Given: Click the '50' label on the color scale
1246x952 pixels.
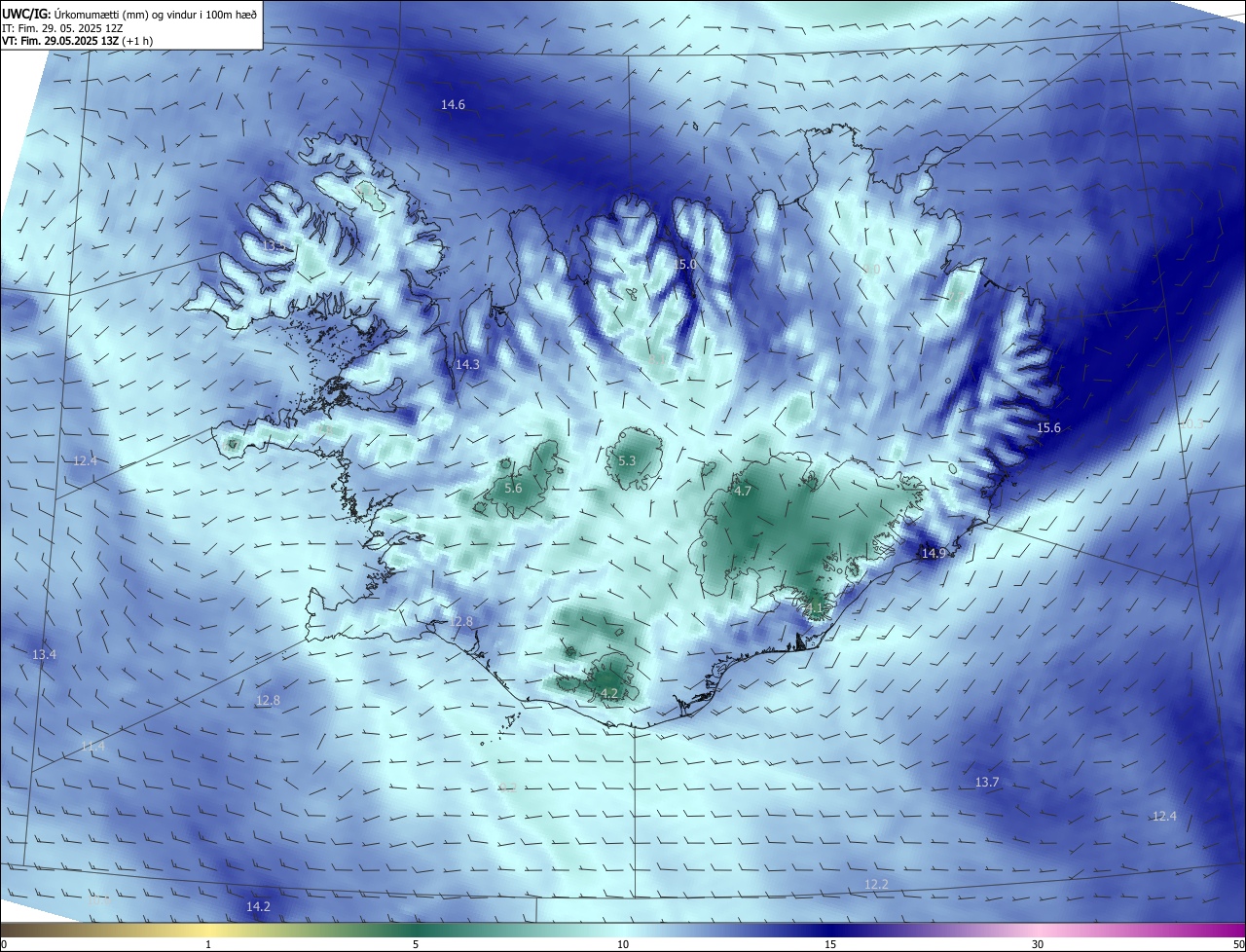Looking at the screenshot, I should tap(1238, 944).
